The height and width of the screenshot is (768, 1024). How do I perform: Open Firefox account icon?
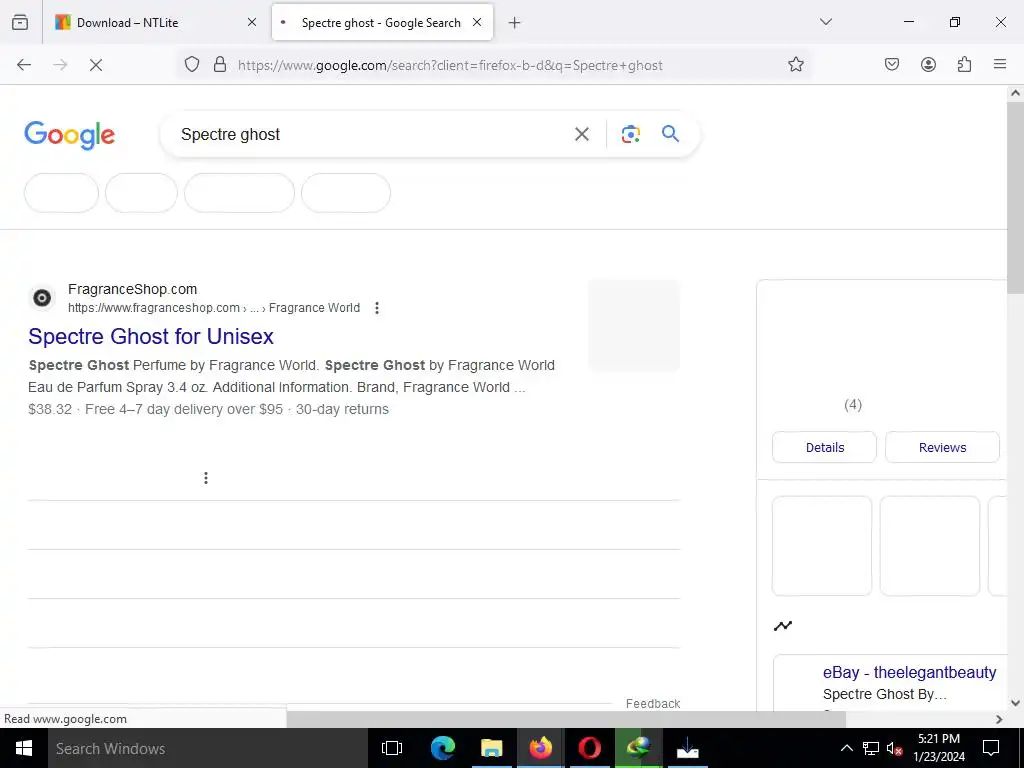(x=928, y=65)
